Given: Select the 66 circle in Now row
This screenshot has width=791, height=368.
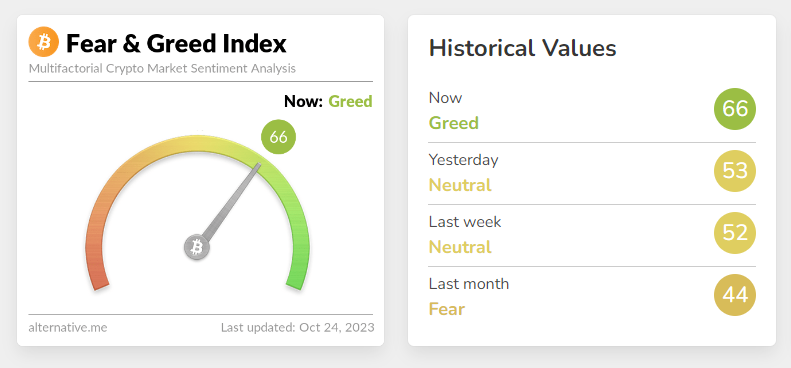Looking at the screenshot, I should pyautogui.click(x=735, y=109).
